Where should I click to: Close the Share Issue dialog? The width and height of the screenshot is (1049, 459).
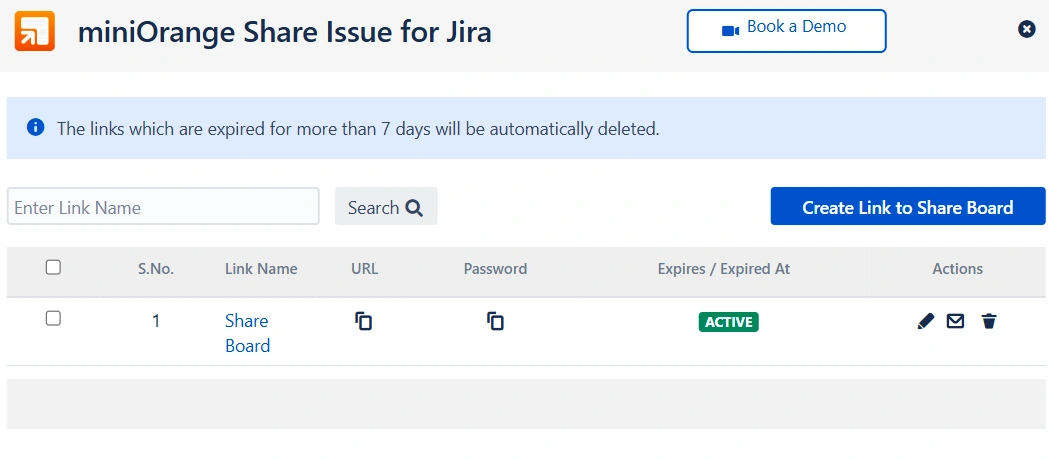coord(1027,29)
